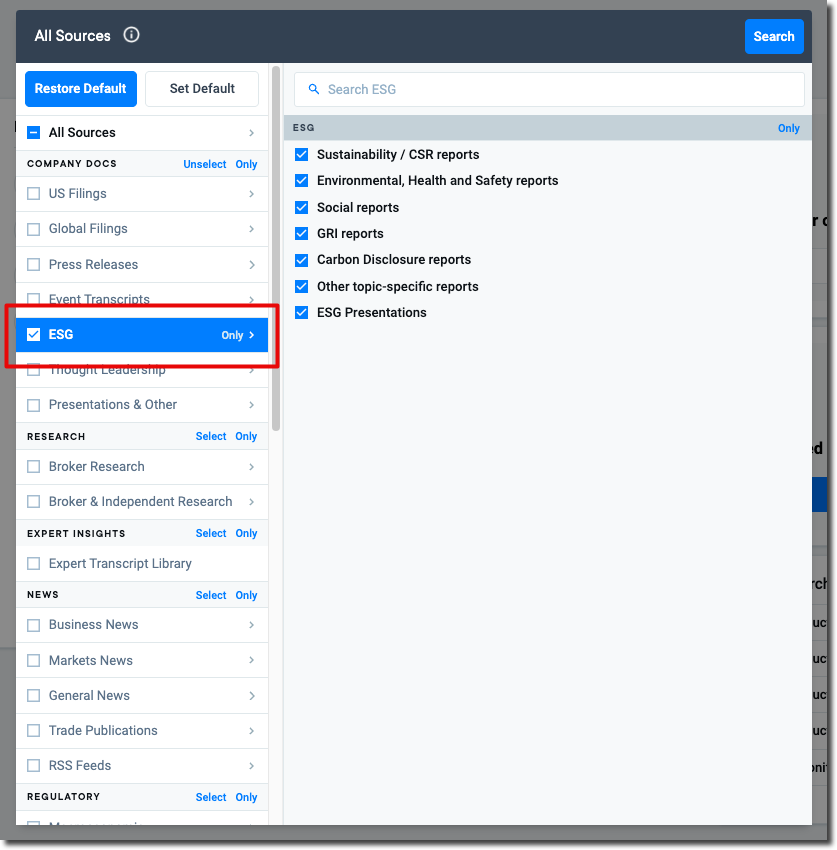Click Unselect link for Company Docs
The height and width of the screenshot is (850, 837).
(x=204, y=164)
